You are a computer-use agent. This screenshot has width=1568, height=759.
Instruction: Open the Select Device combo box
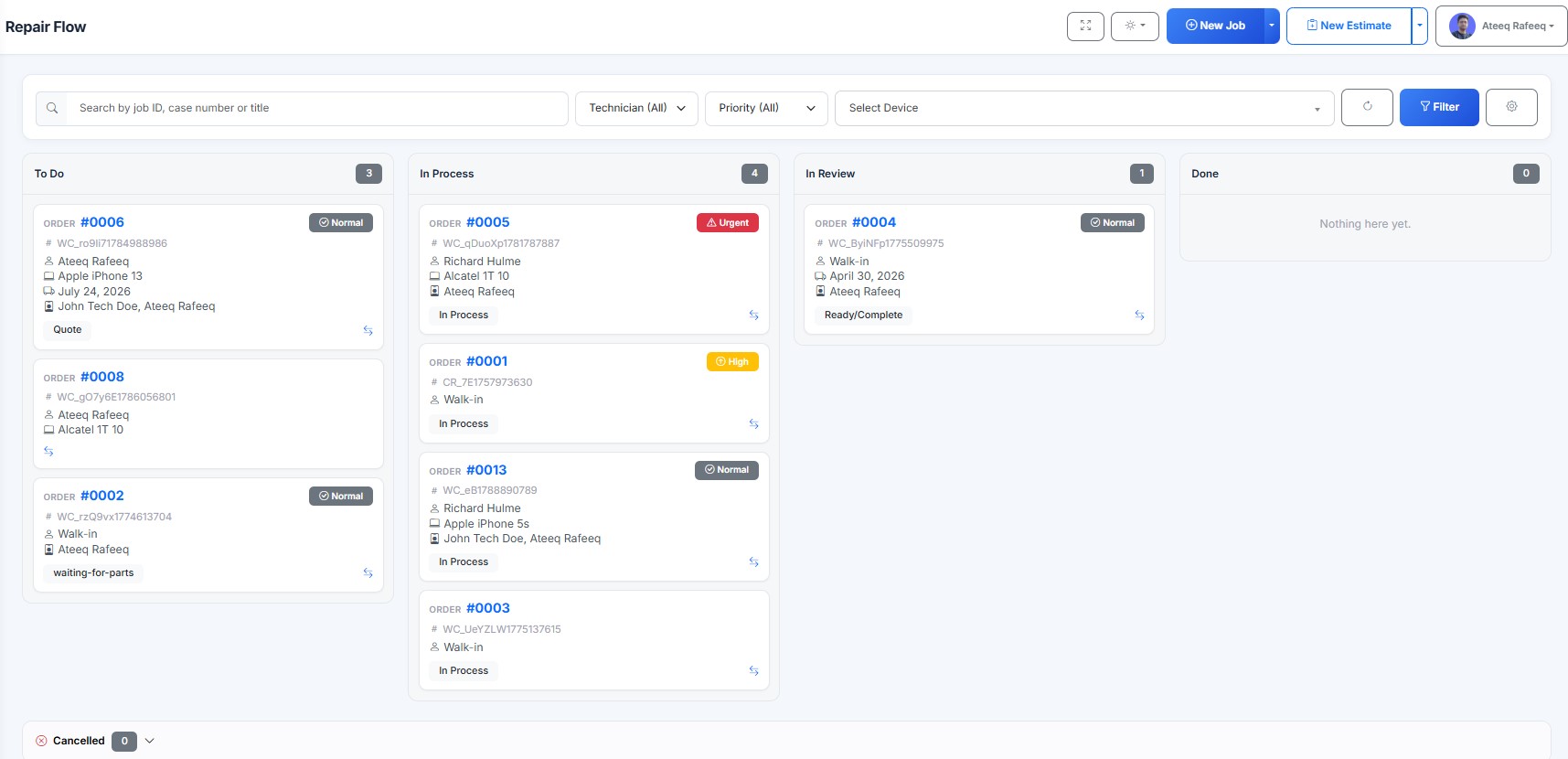tap(1084, 108)
